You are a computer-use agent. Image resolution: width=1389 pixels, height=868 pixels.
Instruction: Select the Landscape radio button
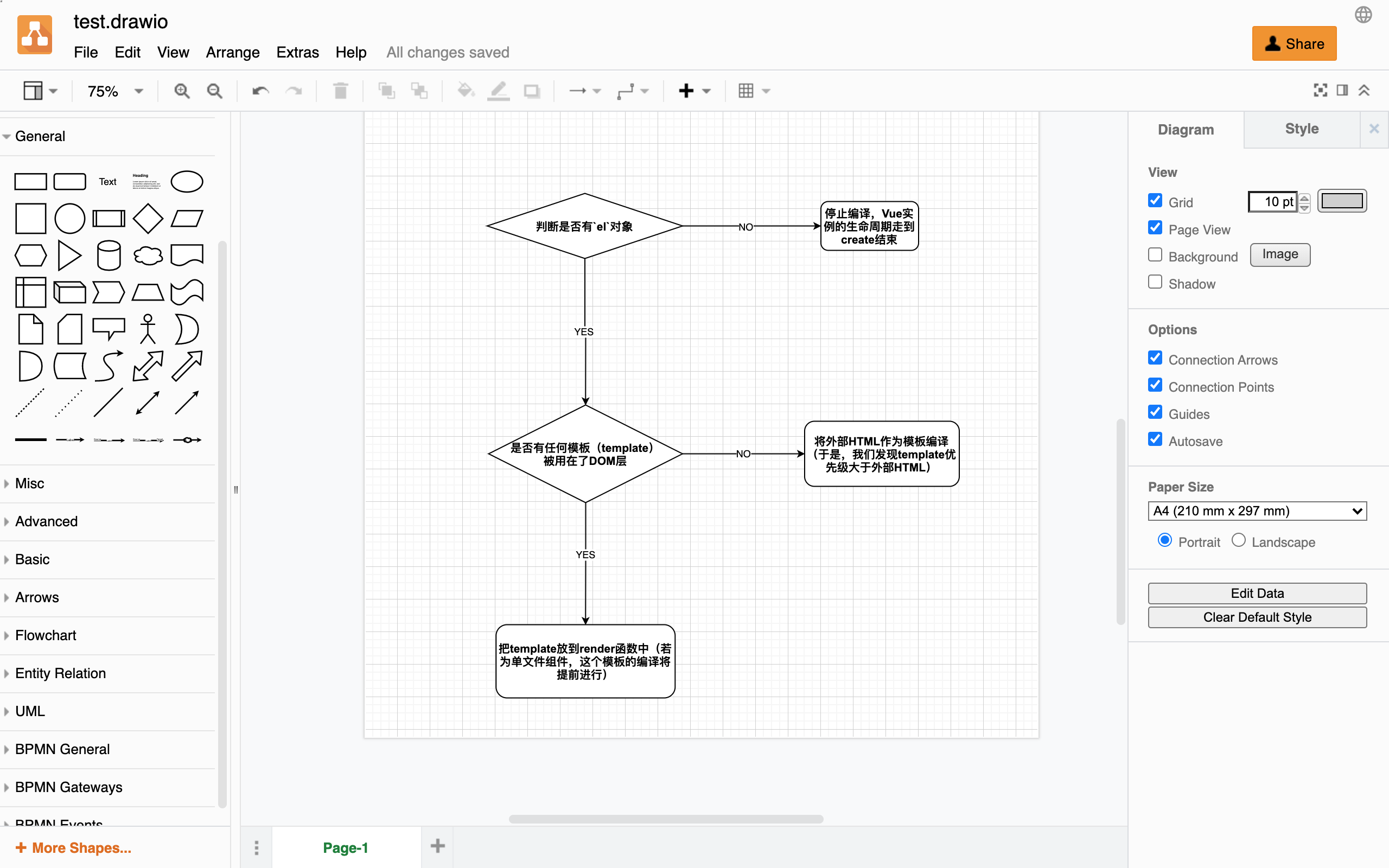click(x=1239, y=540)
